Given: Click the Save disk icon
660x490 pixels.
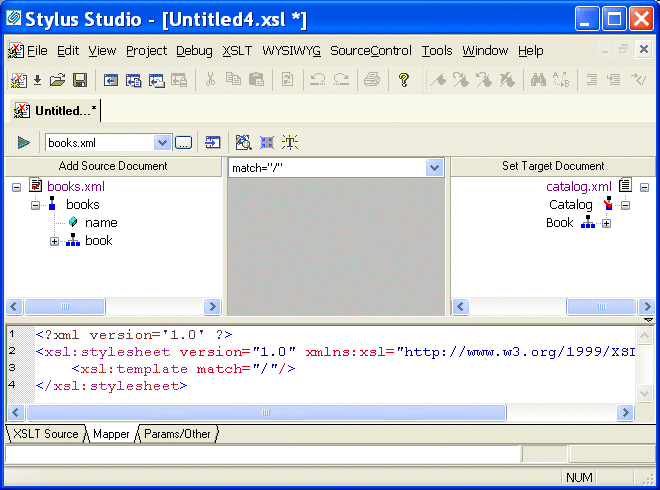Looking at the screenshot, I should (x=79, y=80).
